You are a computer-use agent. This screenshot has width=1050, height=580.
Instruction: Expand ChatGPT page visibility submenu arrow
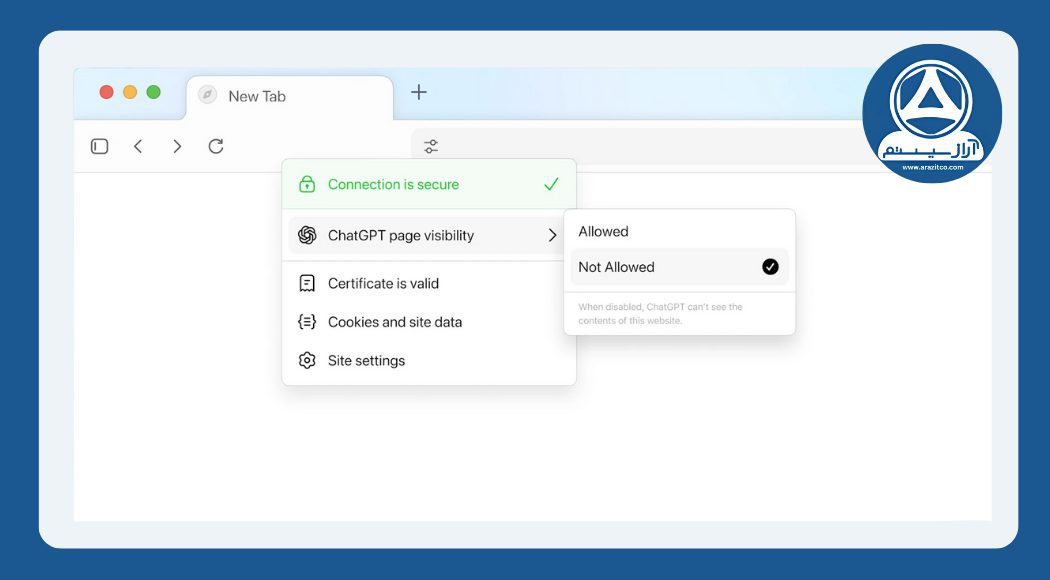point(552,236)
